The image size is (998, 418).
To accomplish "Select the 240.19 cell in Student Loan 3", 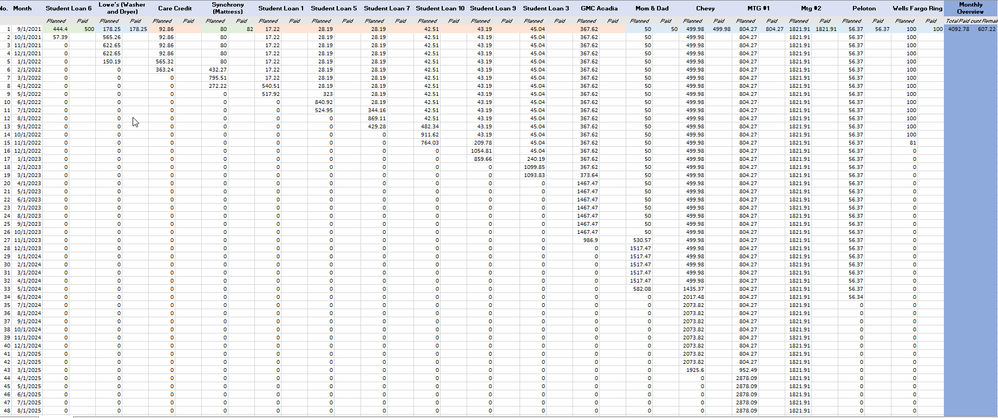I will tap(533, 158).
